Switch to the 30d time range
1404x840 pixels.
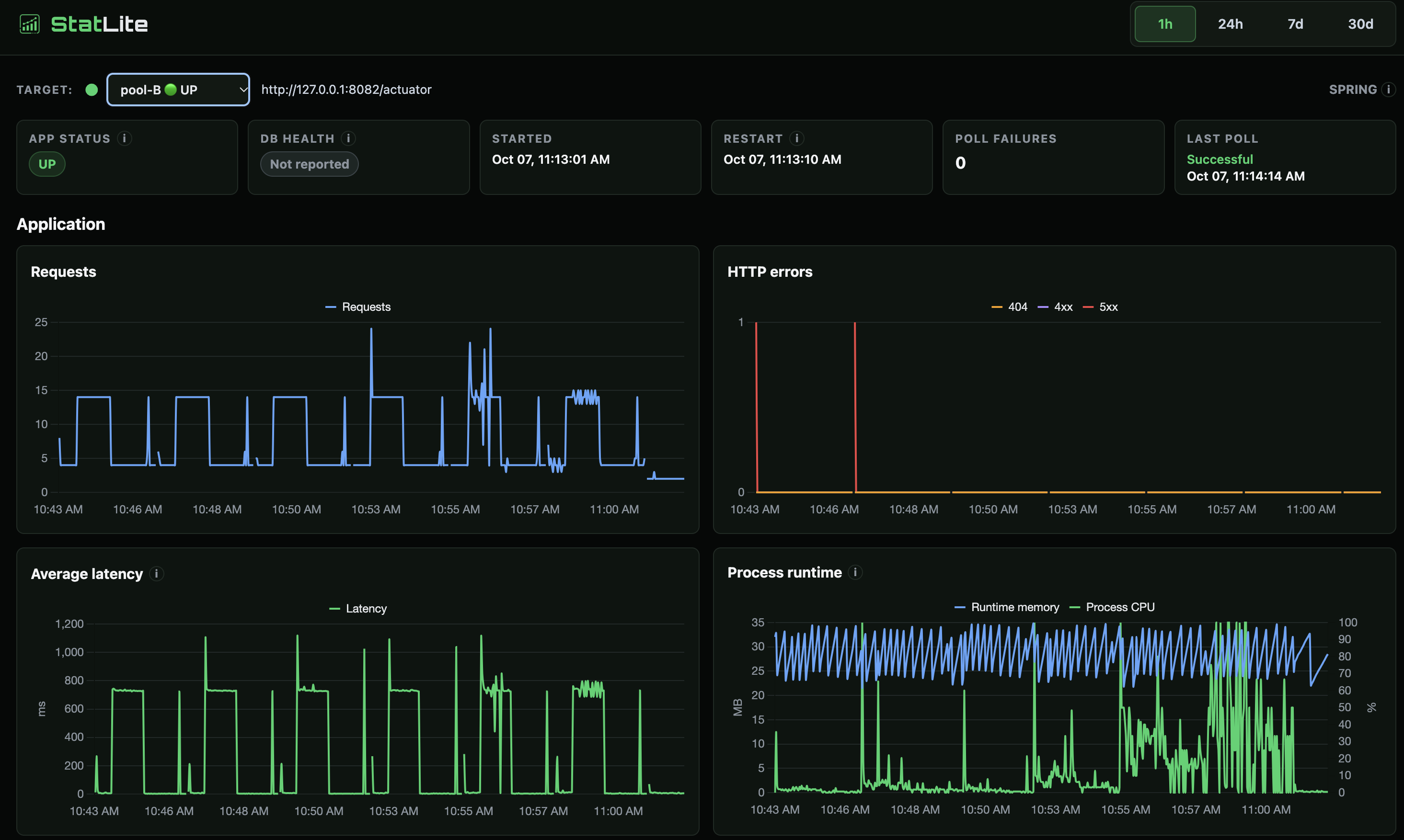coord(1360,24)
